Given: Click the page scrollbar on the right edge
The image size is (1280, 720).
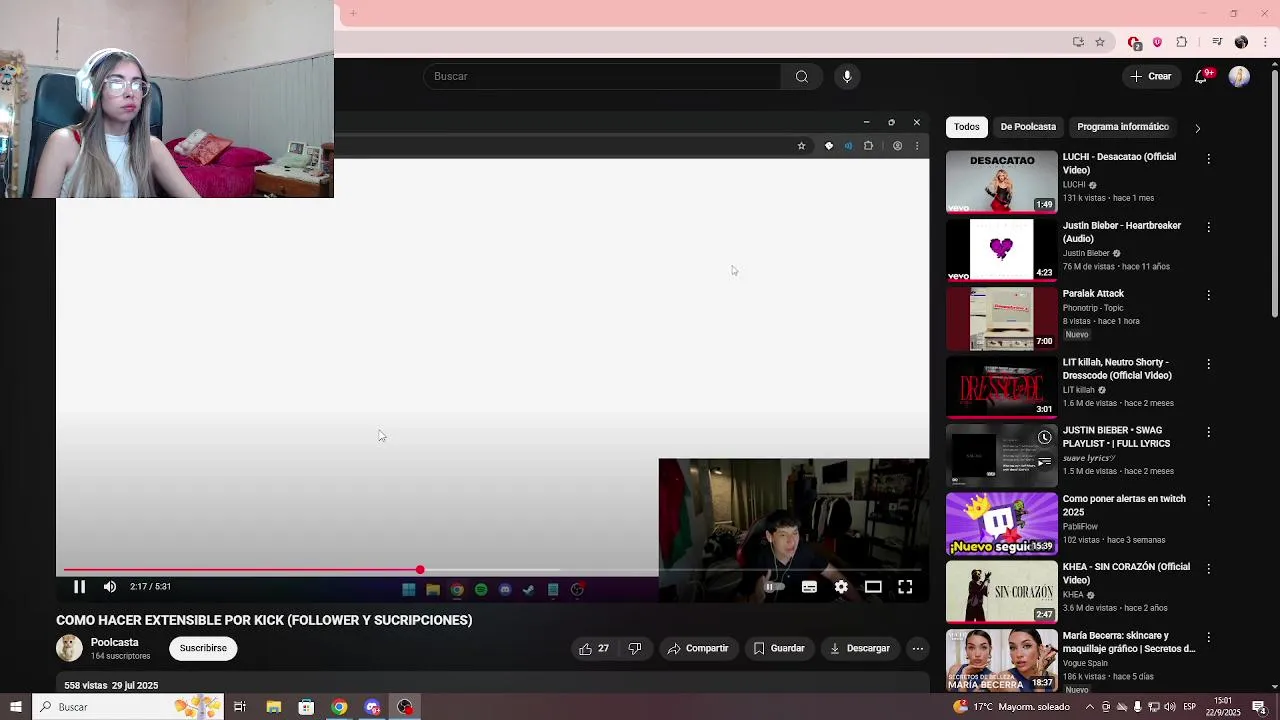Looking at the screenshot, I should click(1274, 196).
